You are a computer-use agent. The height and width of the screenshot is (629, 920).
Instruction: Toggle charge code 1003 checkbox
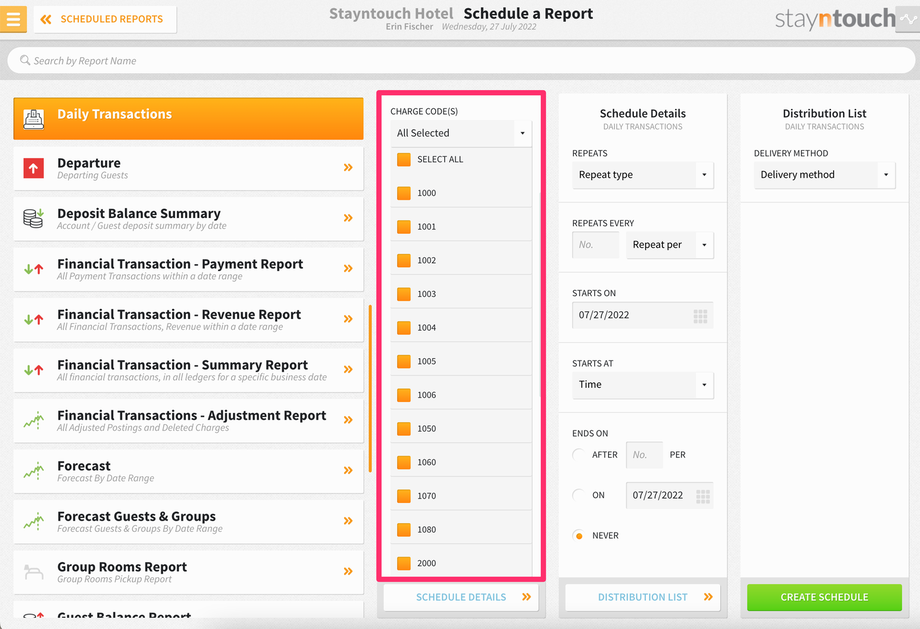tap(404, 294)
